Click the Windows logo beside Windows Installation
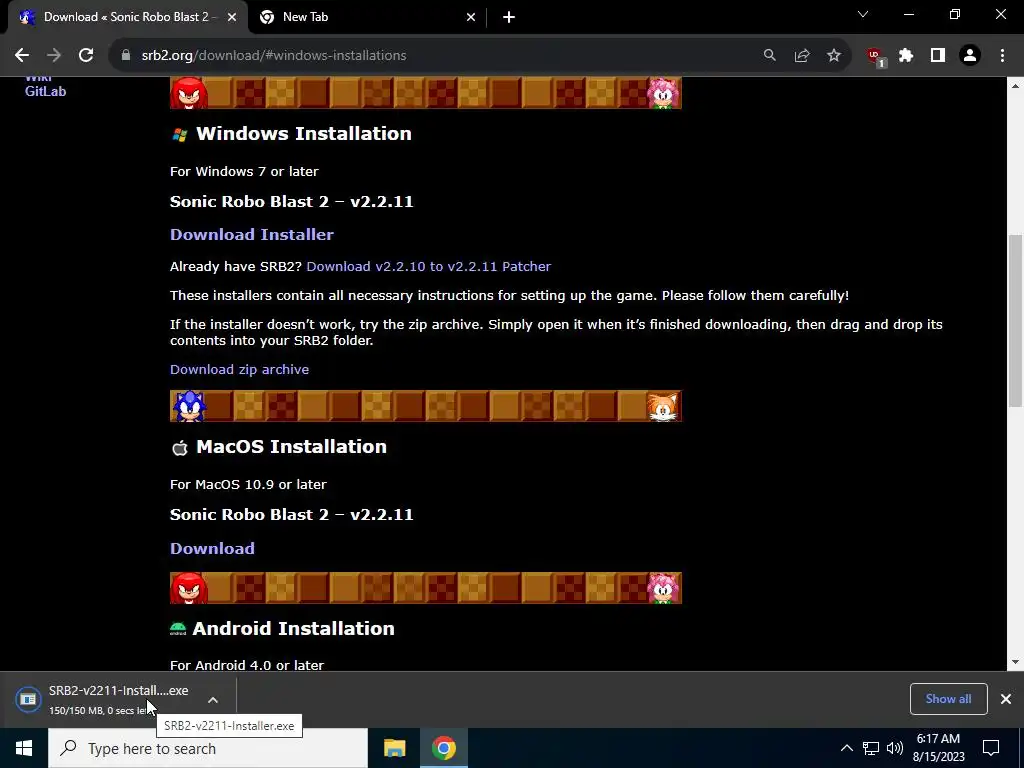Image resolution: width=1024 pixels, height=768 pixels. click(179, 135)
